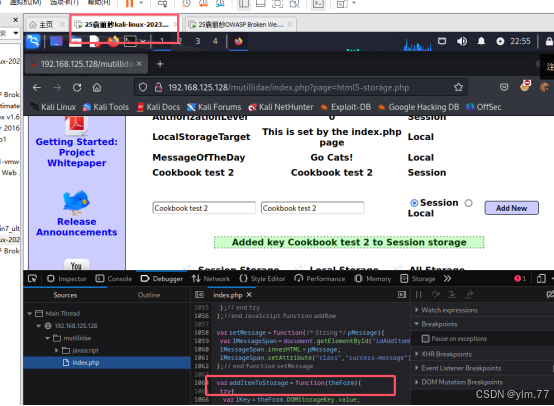This screenshot has height=406, width=554.
Task: Click the error count badge in devtools
Action: coord(520,279)
